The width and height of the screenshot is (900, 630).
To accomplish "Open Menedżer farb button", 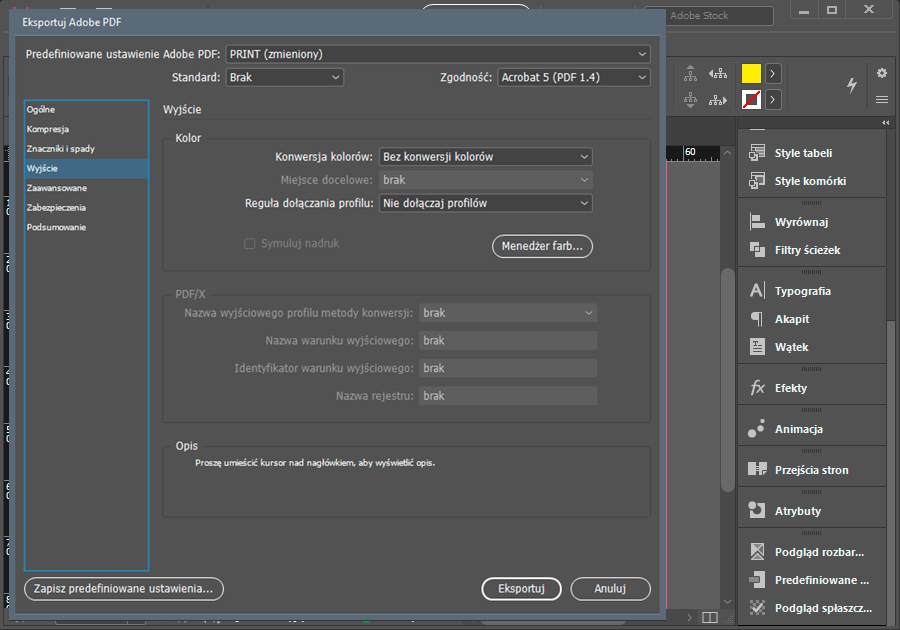I will click(542, 246).
